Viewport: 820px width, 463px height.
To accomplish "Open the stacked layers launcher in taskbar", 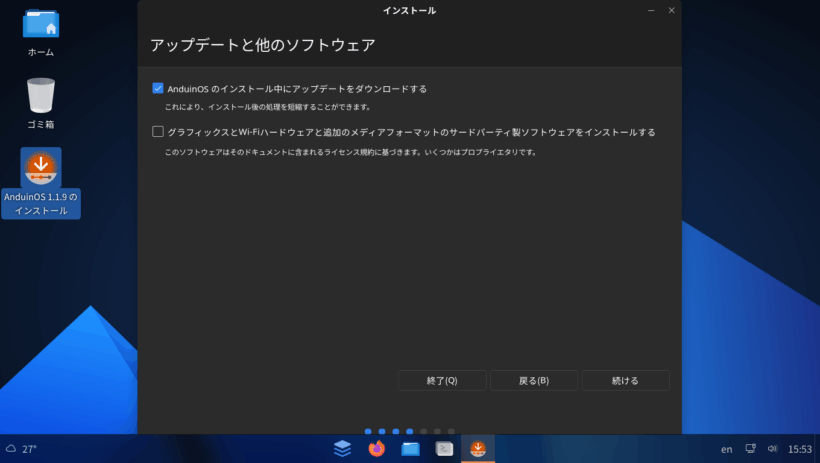I will tap(343, 449).
